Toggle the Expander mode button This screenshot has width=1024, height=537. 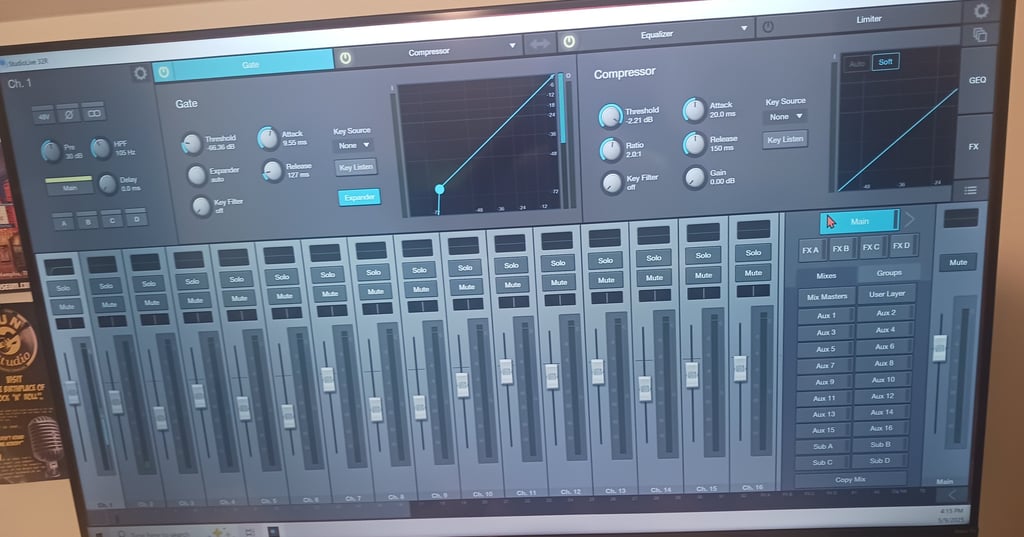click(359, 197)
